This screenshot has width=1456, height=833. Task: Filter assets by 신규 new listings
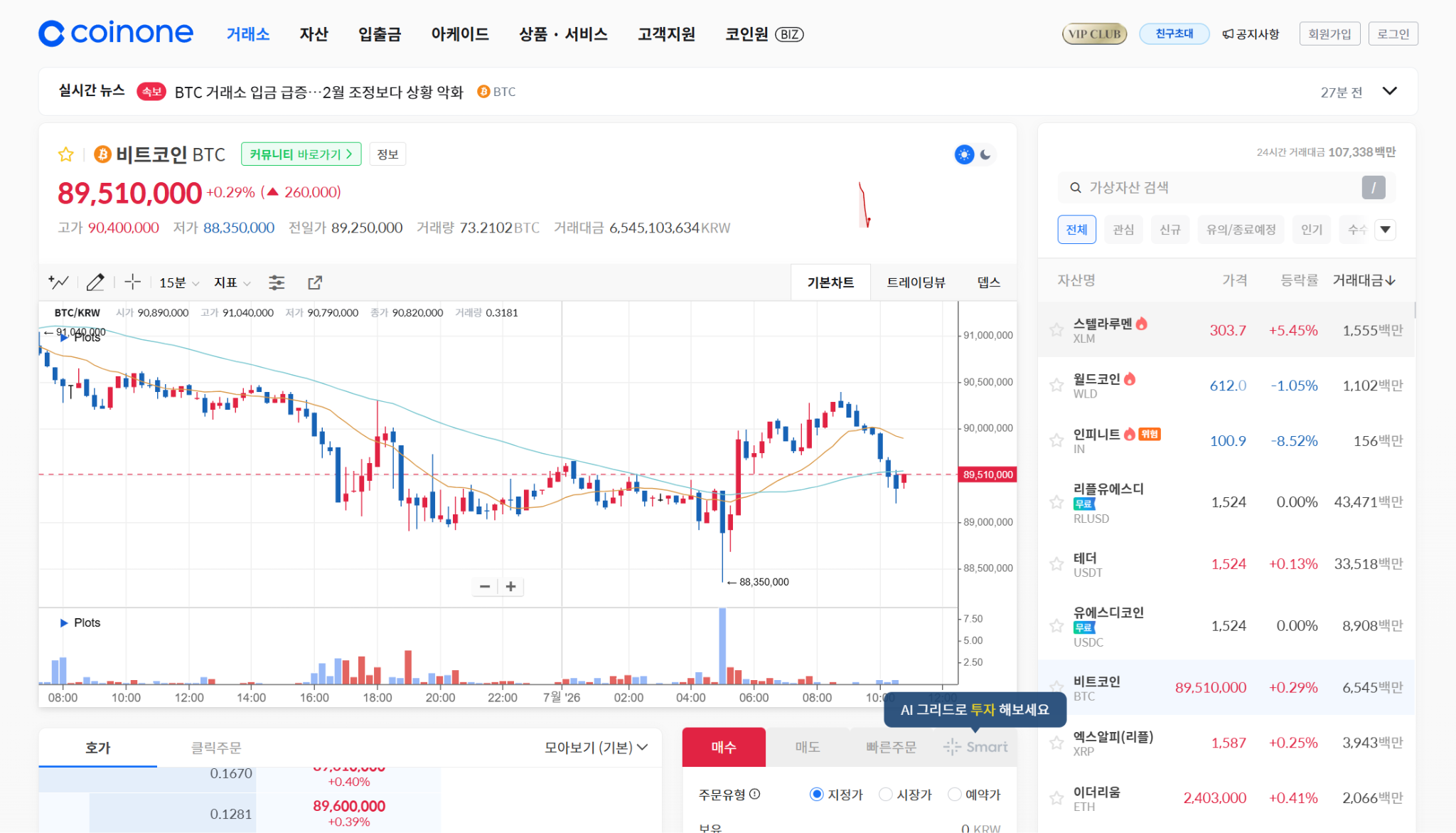pos(1170,230)
